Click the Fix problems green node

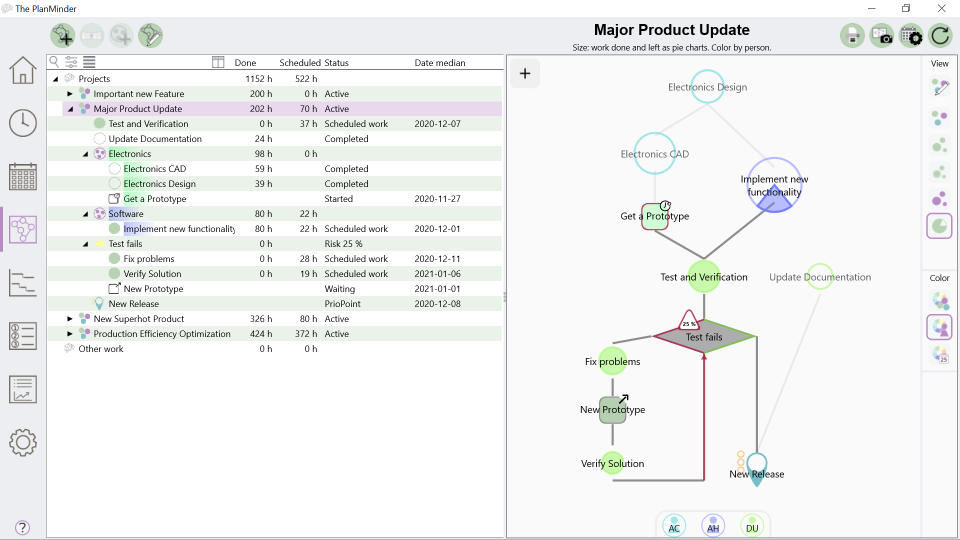point(612,361)
